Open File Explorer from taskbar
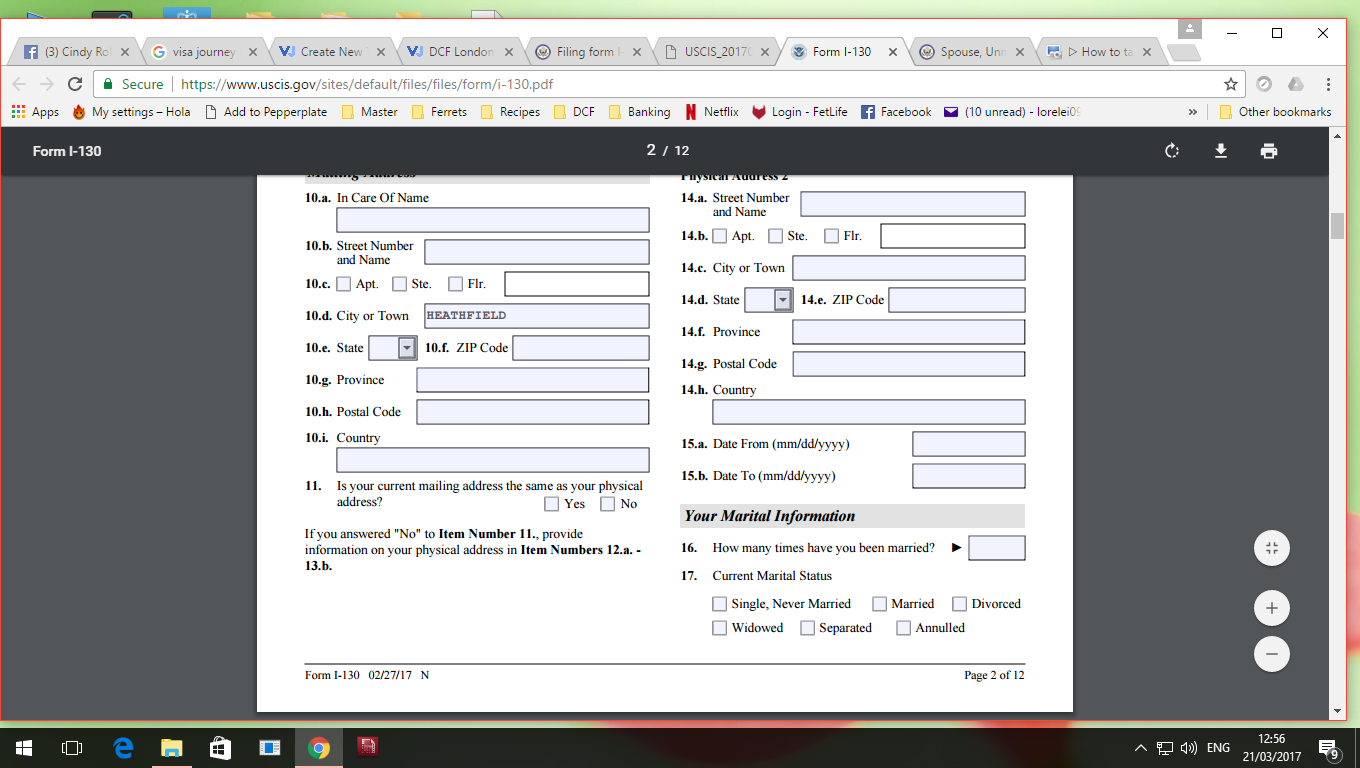Screen dimensions: 1360x768 point(172,747)
